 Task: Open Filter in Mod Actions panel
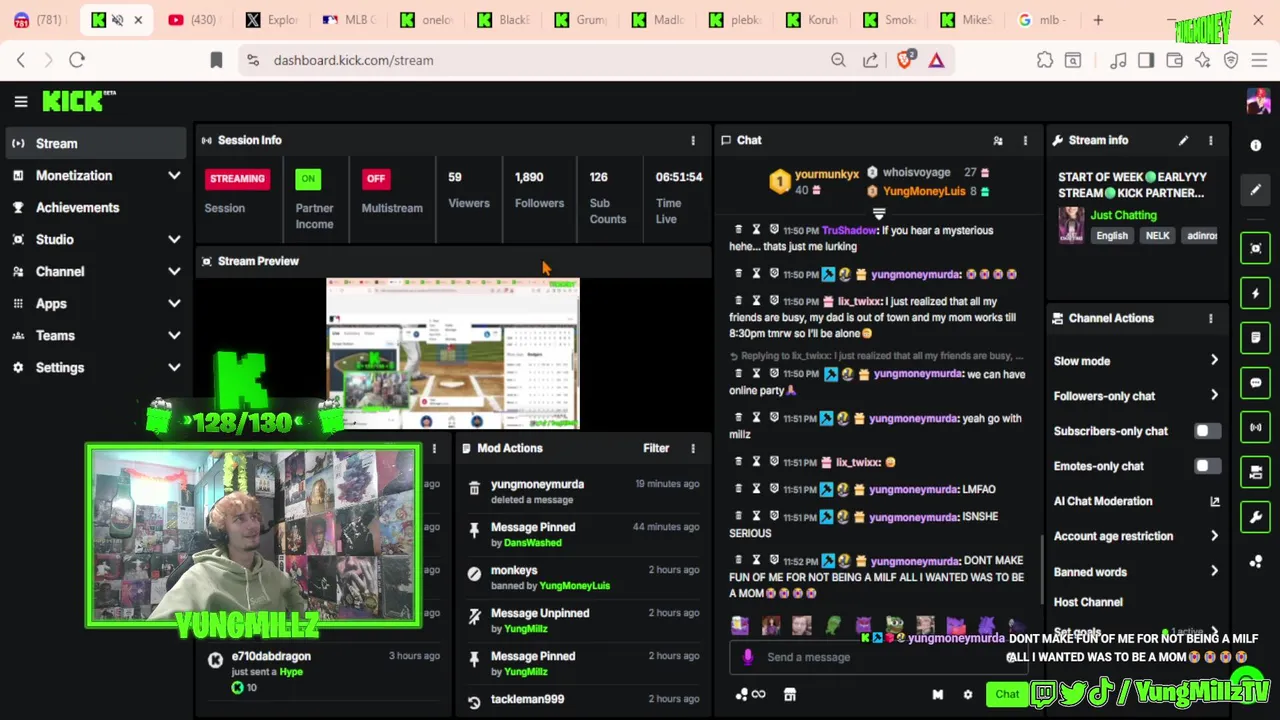pos(656,448)
